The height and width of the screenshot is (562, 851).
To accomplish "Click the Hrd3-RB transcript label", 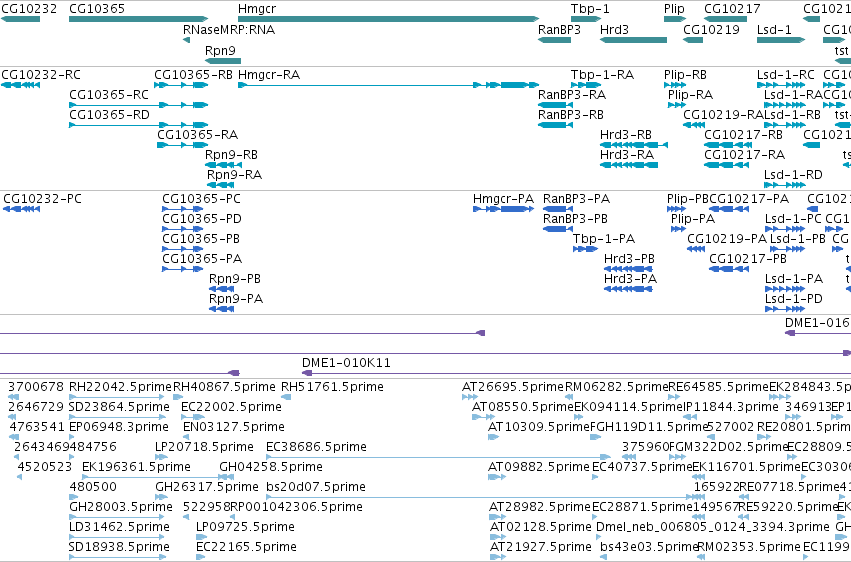I will click(x=626, y=135).
